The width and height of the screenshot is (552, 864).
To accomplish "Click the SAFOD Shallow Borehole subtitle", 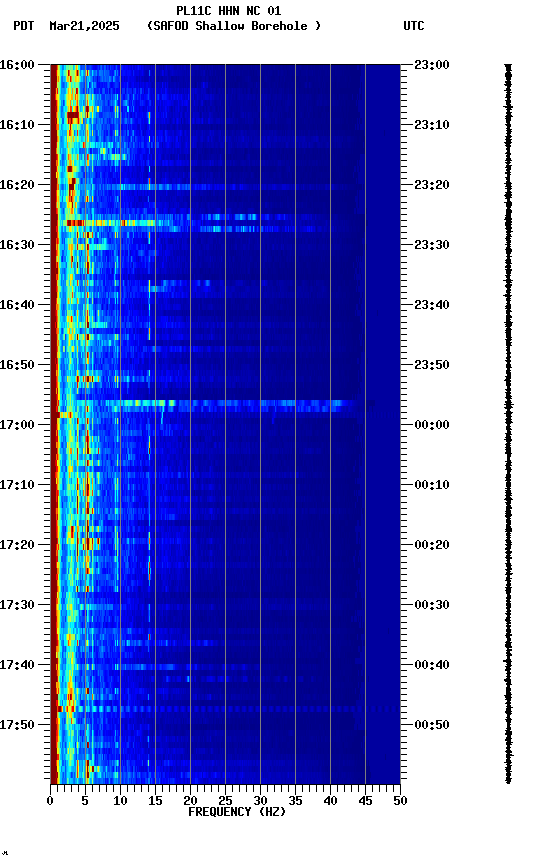I will (234, 26).
